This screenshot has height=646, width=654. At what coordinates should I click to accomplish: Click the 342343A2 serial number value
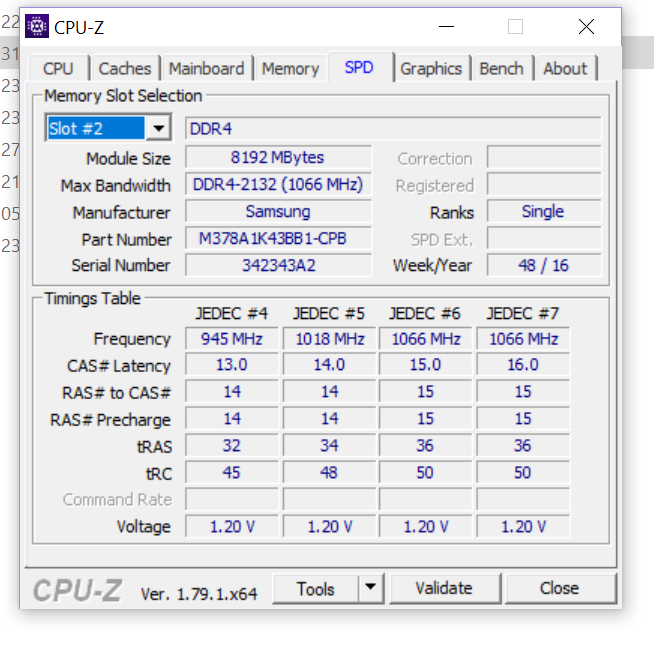point(278,265)
